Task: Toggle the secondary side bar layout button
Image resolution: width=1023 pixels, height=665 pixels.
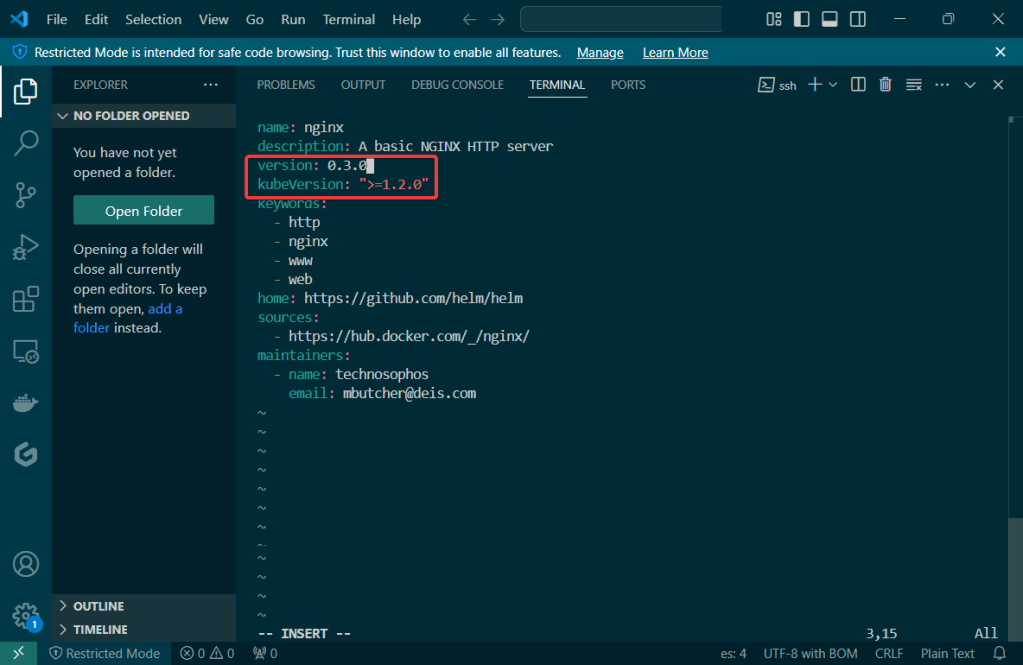Action: 858,19
